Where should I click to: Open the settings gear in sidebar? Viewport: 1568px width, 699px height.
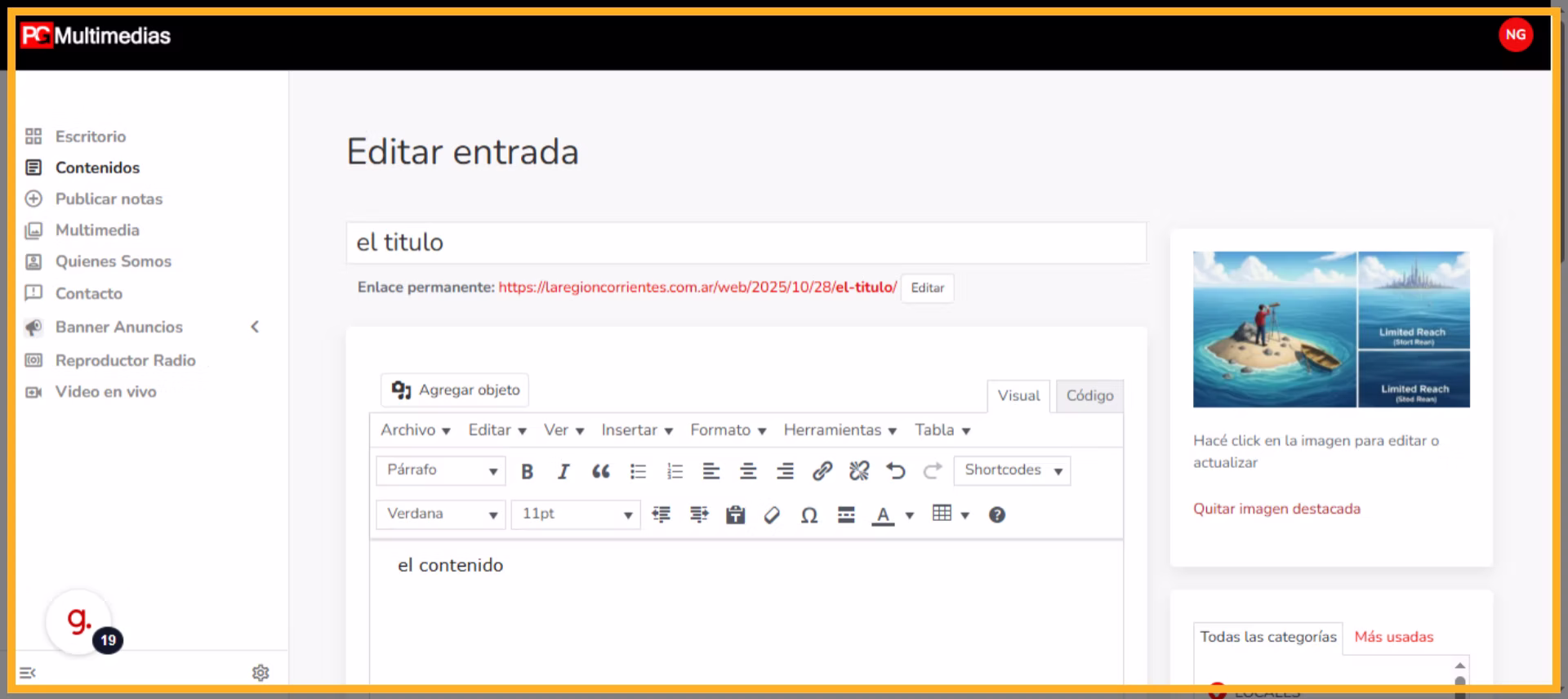click(x=261, y=673)
